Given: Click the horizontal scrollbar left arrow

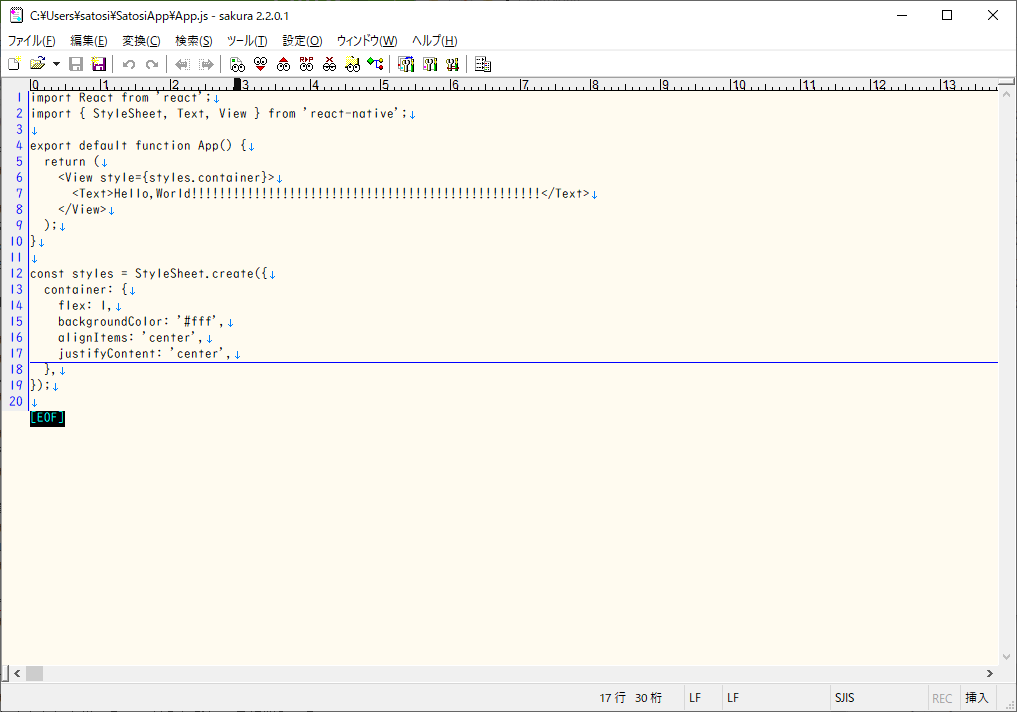Looking at the screenshot, I should [x=17, y=674].
